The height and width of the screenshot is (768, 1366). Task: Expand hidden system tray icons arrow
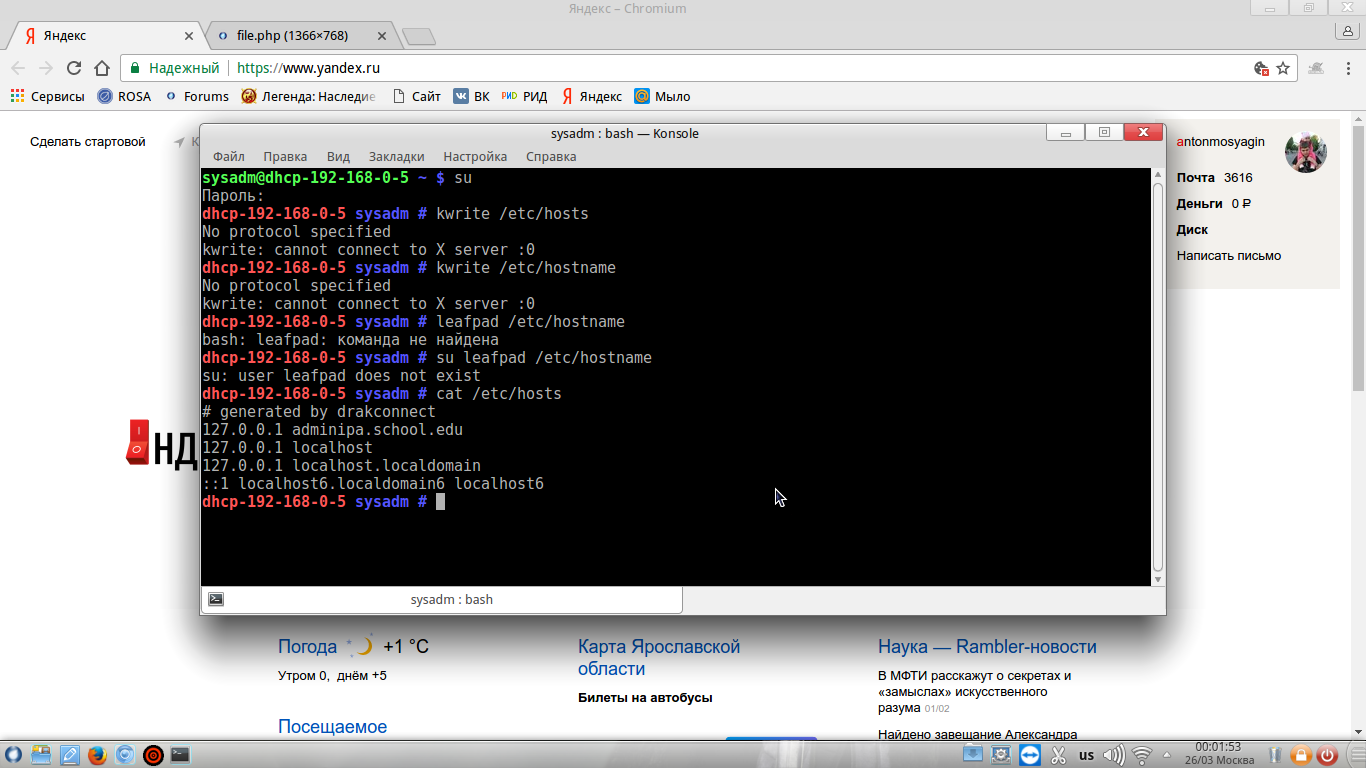[x=1166, y=755]
